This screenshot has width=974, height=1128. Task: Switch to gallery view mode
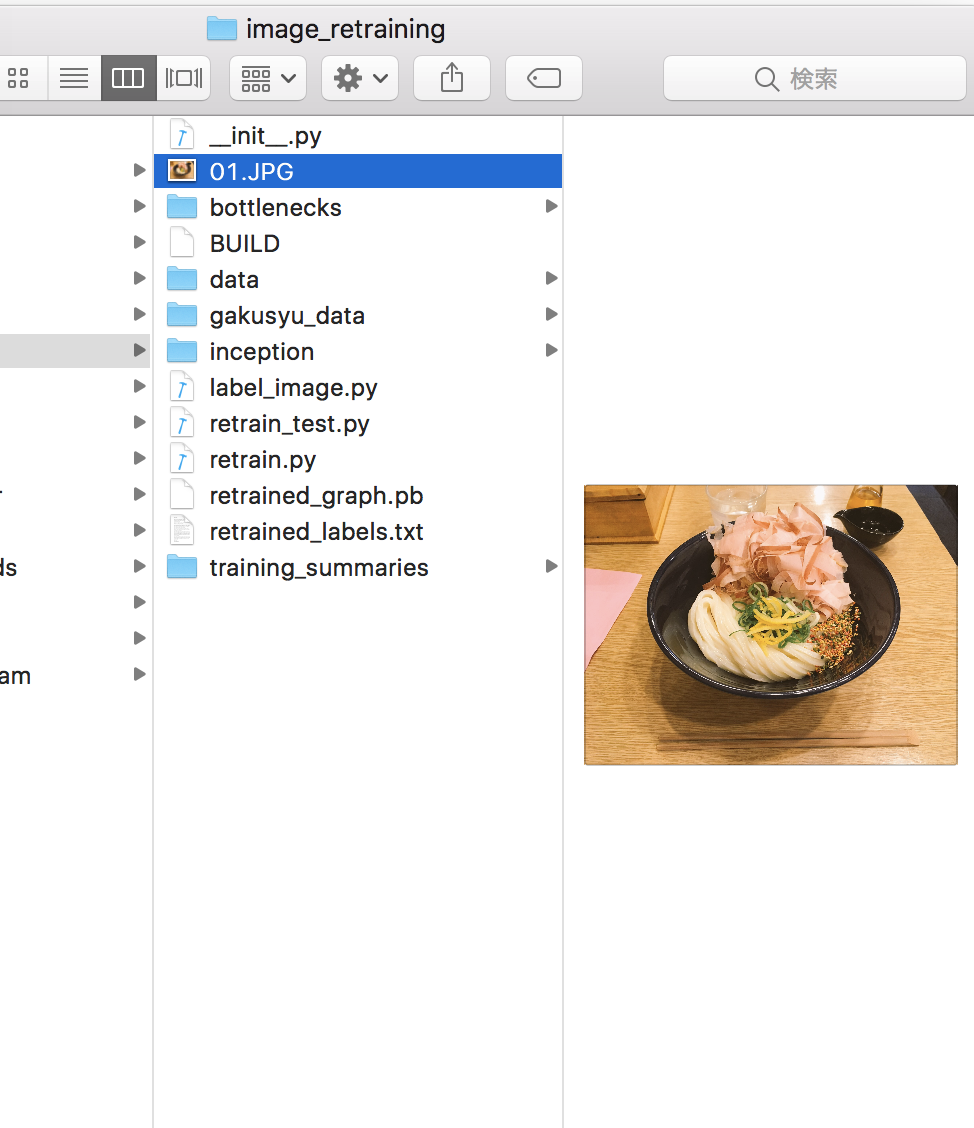[183, 77]
